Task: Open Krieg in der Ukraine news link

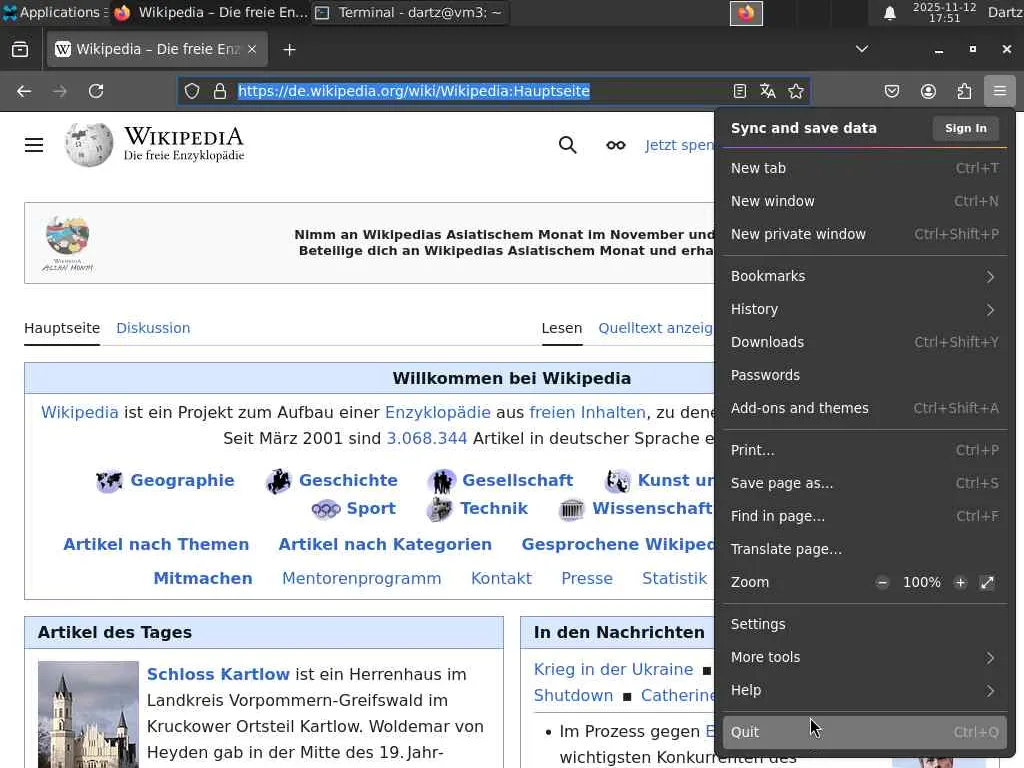Action: click(x=613, y=669)
